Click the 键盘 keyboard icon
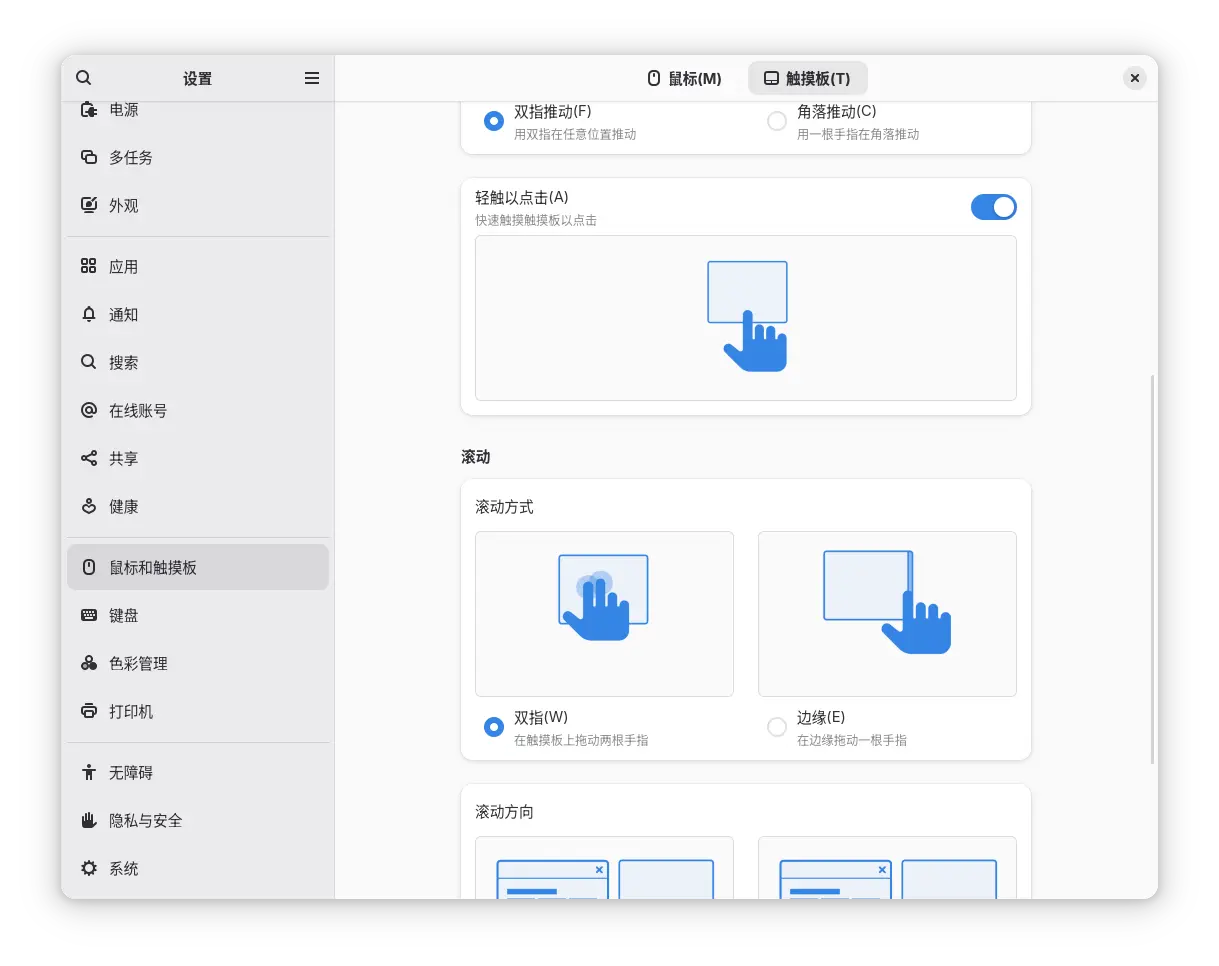 (89, 616)
